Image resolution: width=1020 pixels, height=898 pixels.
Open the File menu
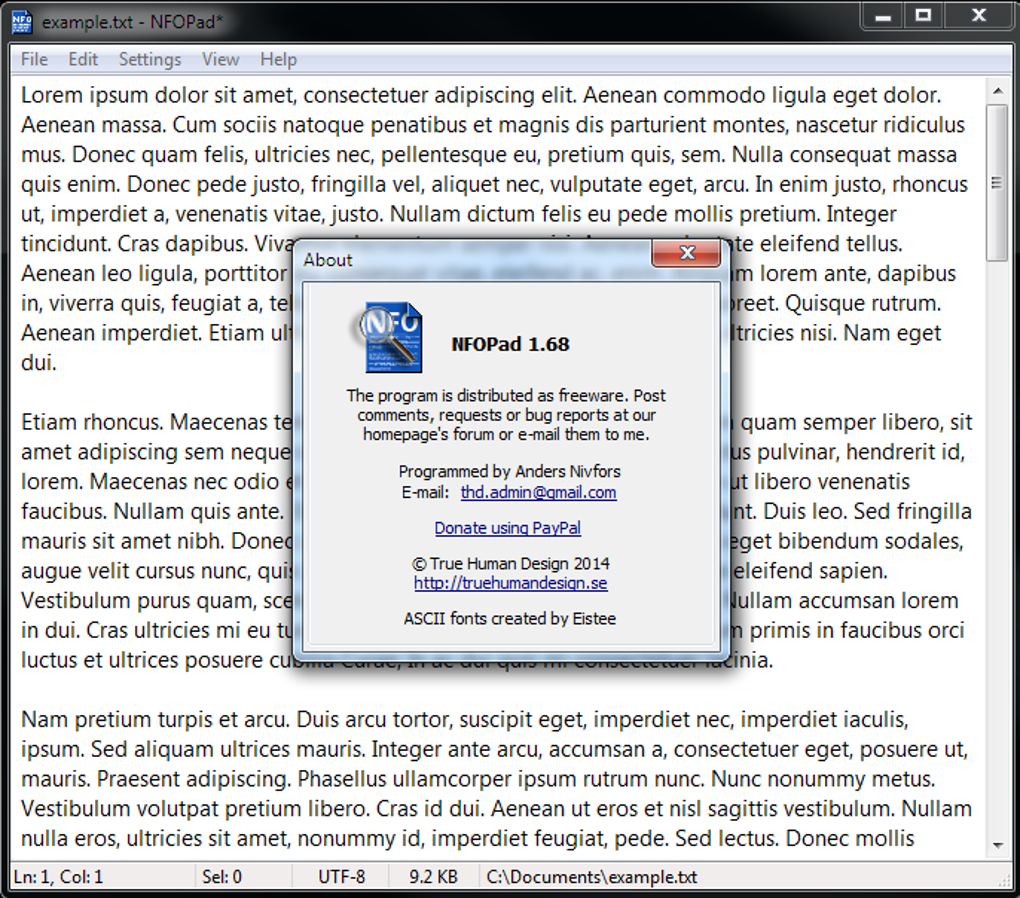pos(34,59)
